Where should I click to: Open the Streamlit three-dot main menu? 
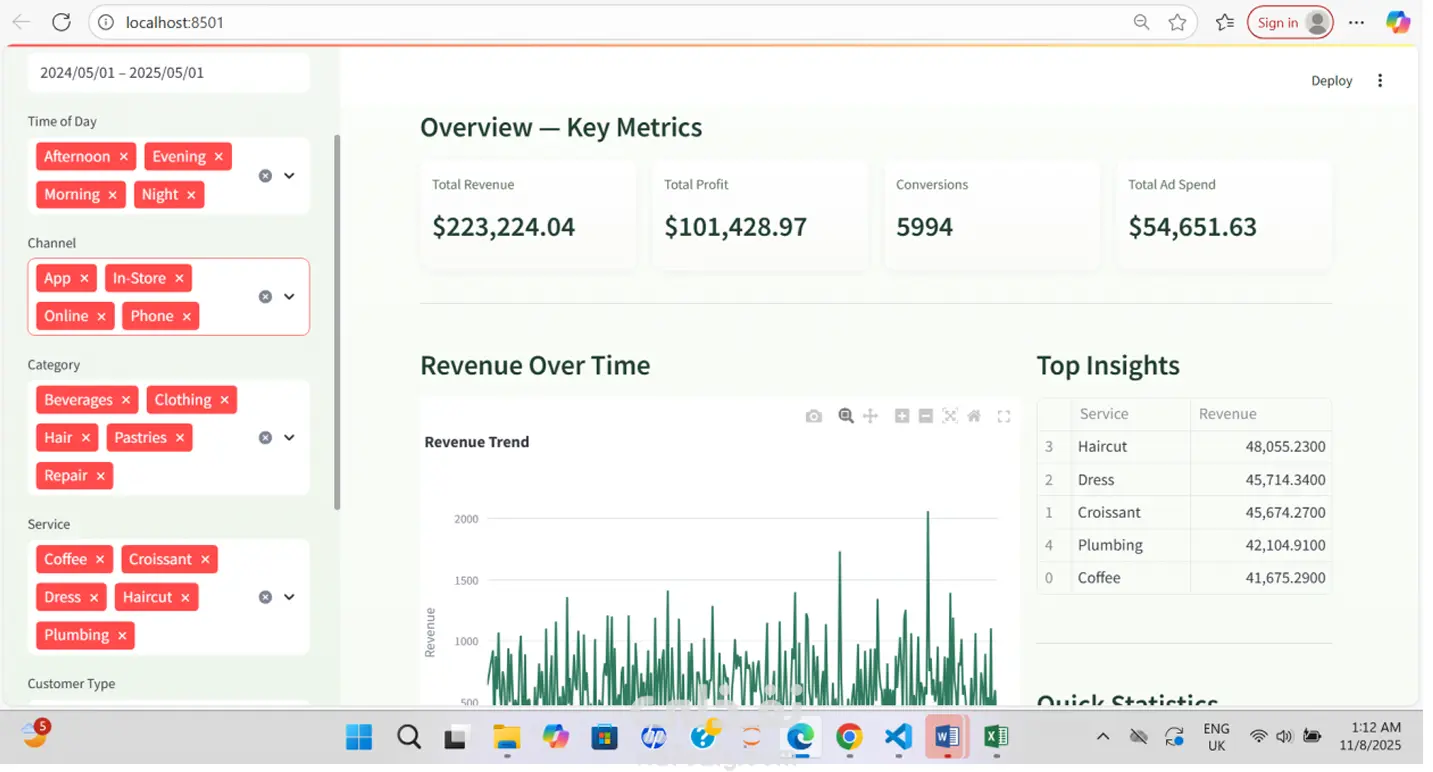pos(1380,81)
